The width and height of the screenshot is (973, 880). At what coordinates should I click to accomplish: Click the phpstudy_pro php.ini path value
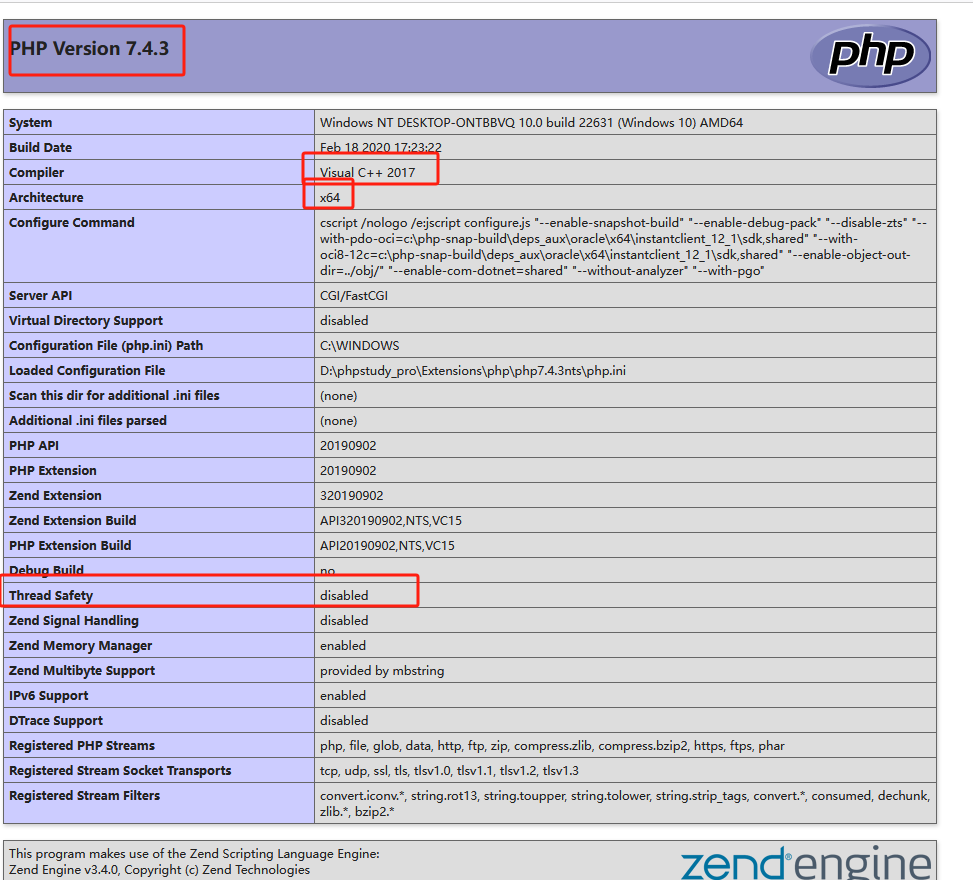473,370
